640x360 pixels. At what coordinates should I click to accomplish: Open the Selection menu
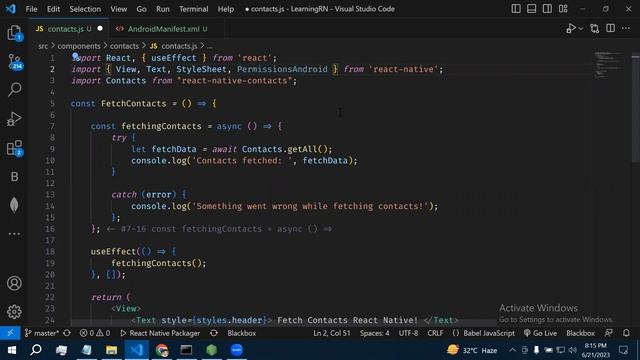(85, 9)
